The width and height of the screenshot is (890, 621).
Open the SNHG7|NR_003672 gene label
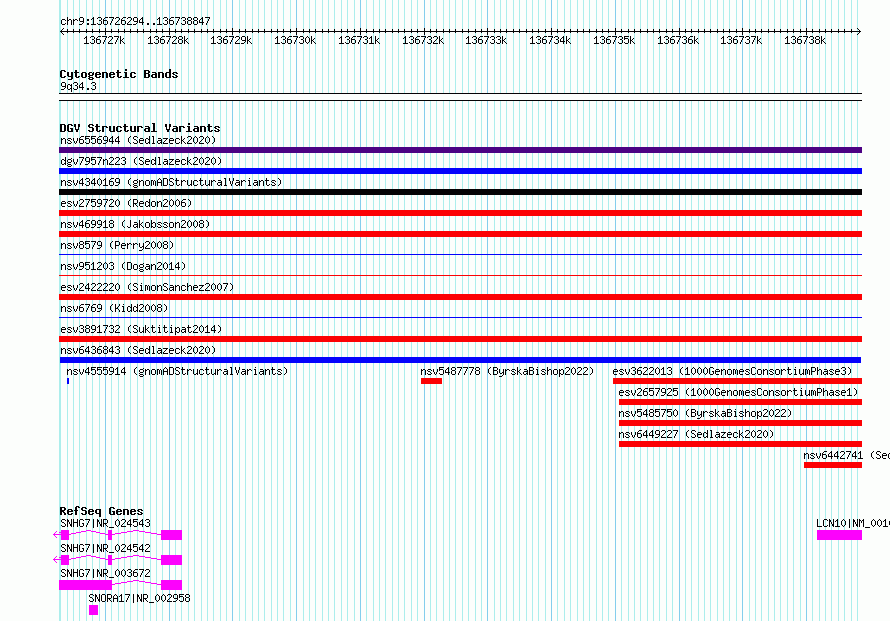point(105,573)
